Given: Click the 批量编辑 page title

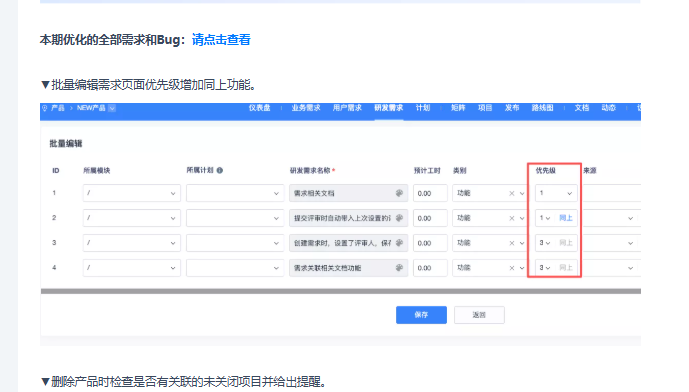Looking at the screenshot, I should click(x=65, y=144).
